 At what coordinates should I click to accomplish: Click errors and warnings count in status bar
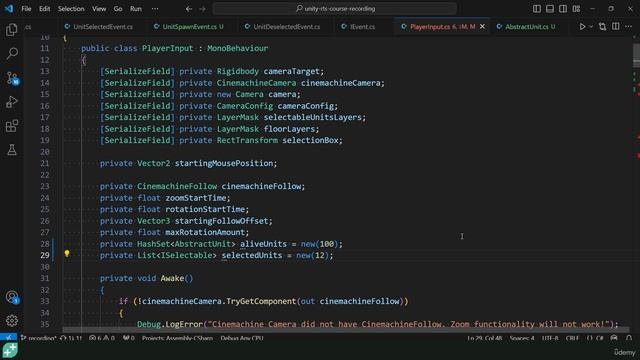[x=102, y=338]
